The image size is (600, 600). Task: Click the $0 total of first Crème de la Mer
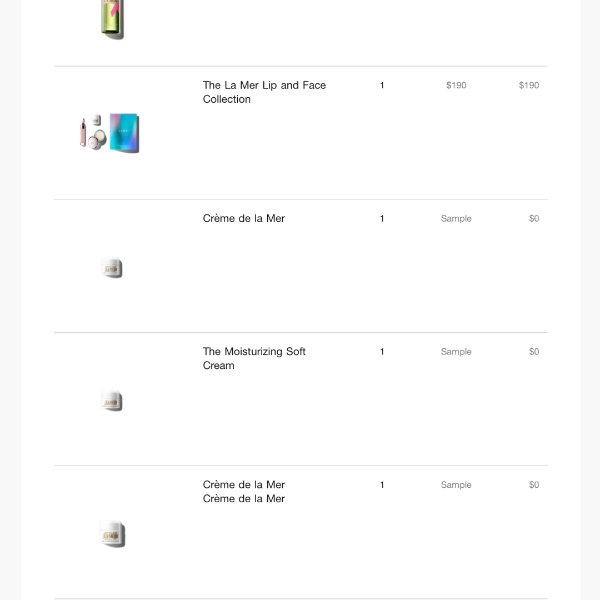[534, 218]
